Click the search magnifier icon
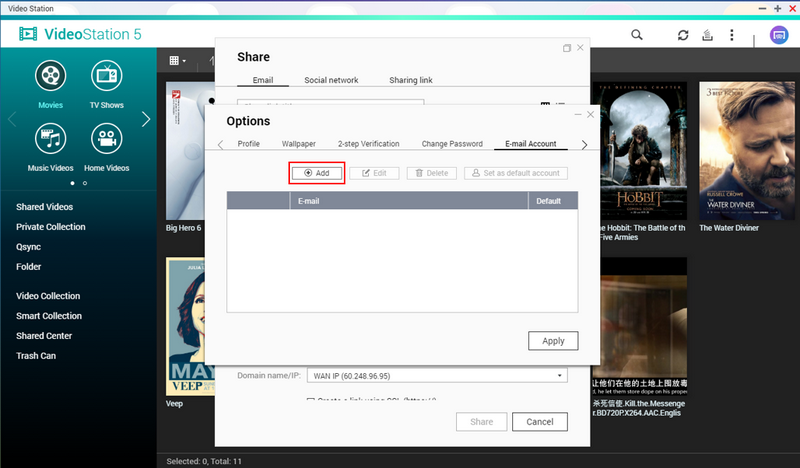The image size is (800, 468). [637, 35]
